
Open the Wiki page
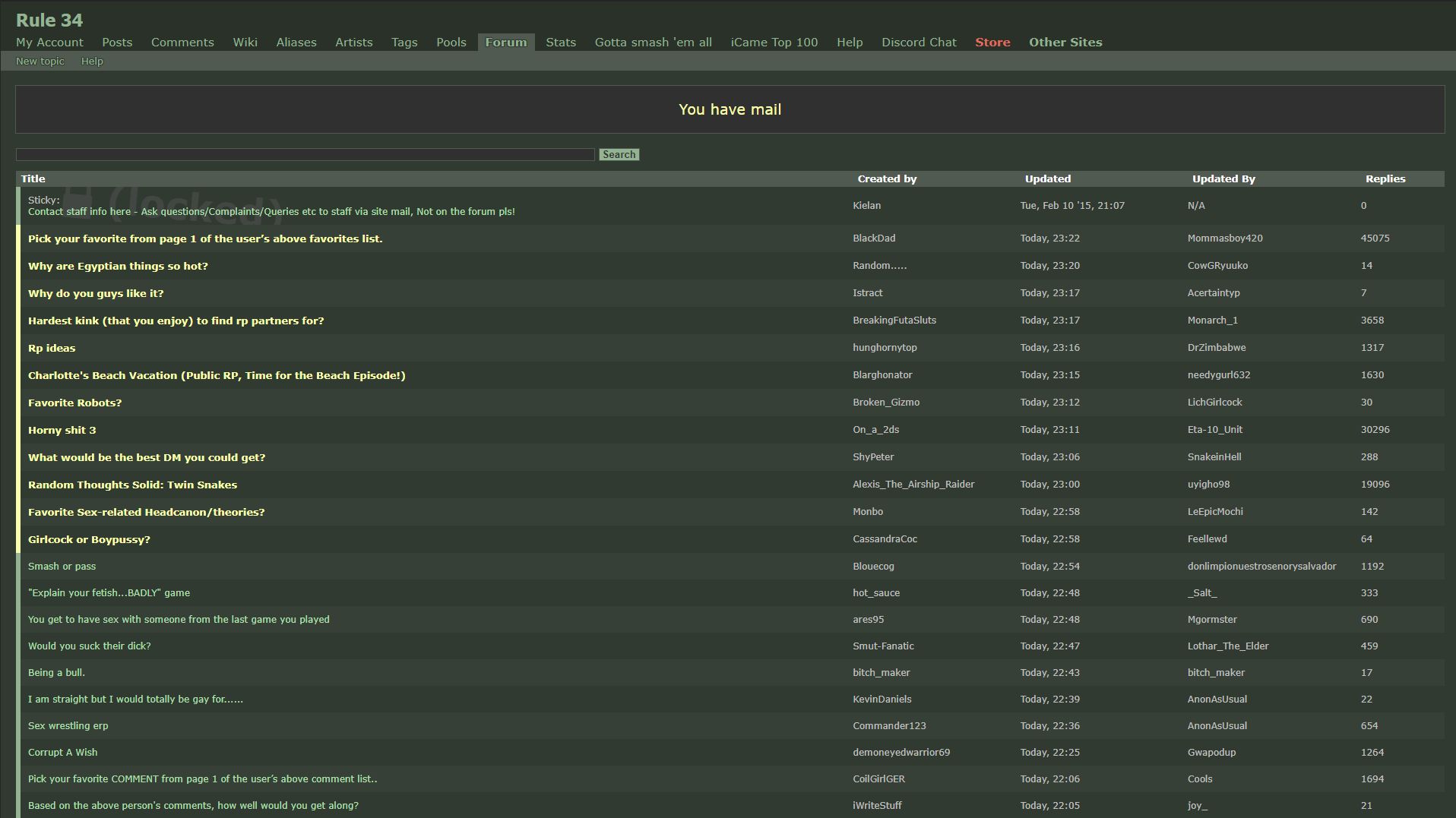tap(245, 43)
